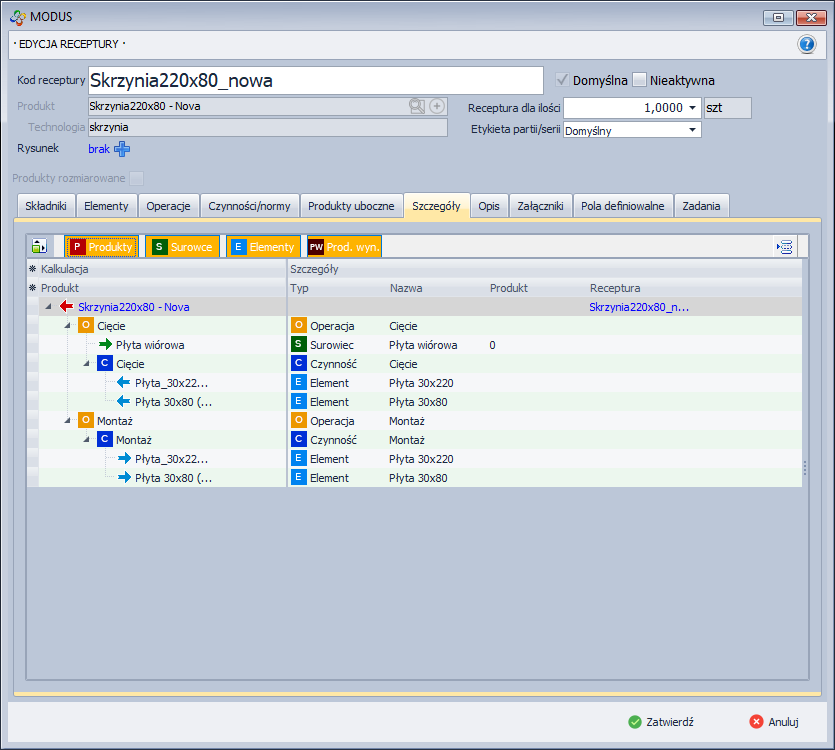Click the tree layout icon at toolbar right
Image resolution: width=835 pixels, height=750 pixels.
[x=785, y=247]
